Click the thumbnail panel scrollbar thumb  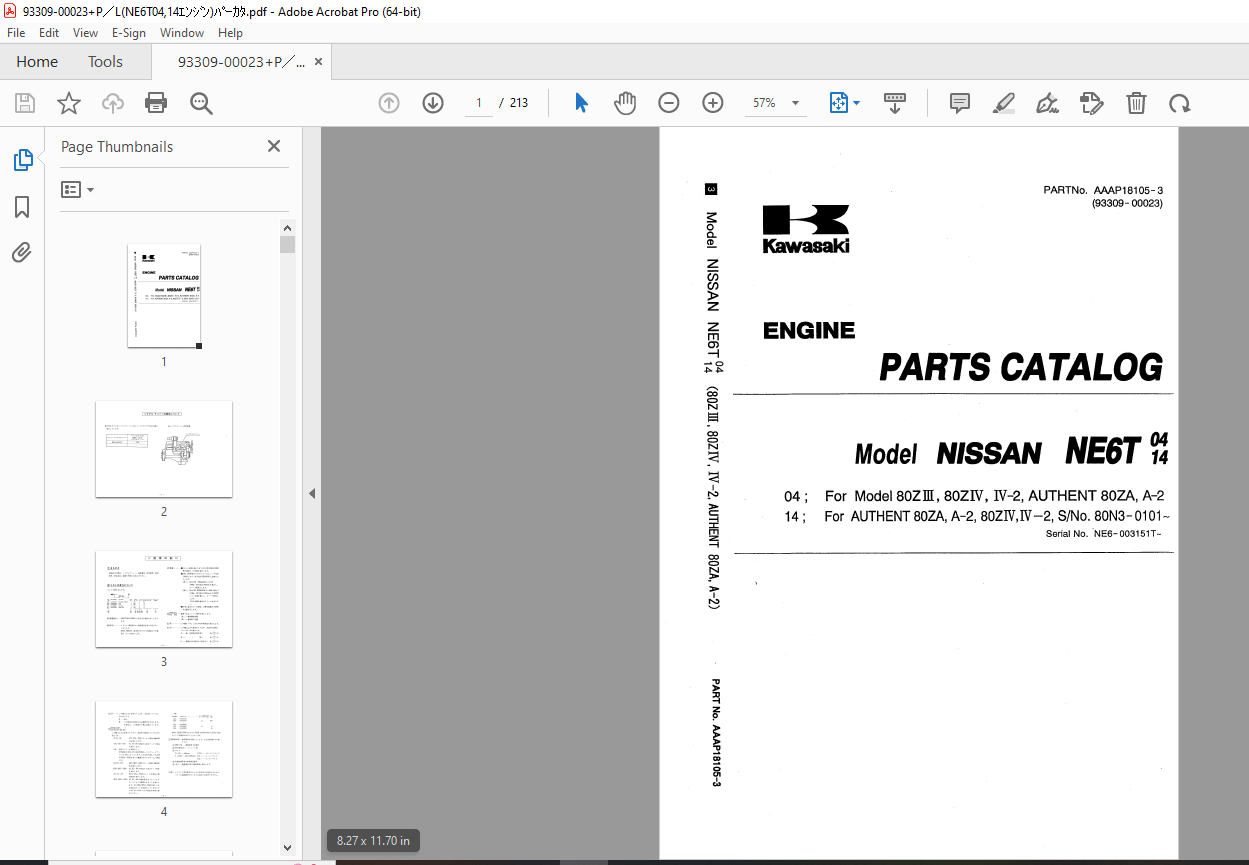tap(288, 245)
